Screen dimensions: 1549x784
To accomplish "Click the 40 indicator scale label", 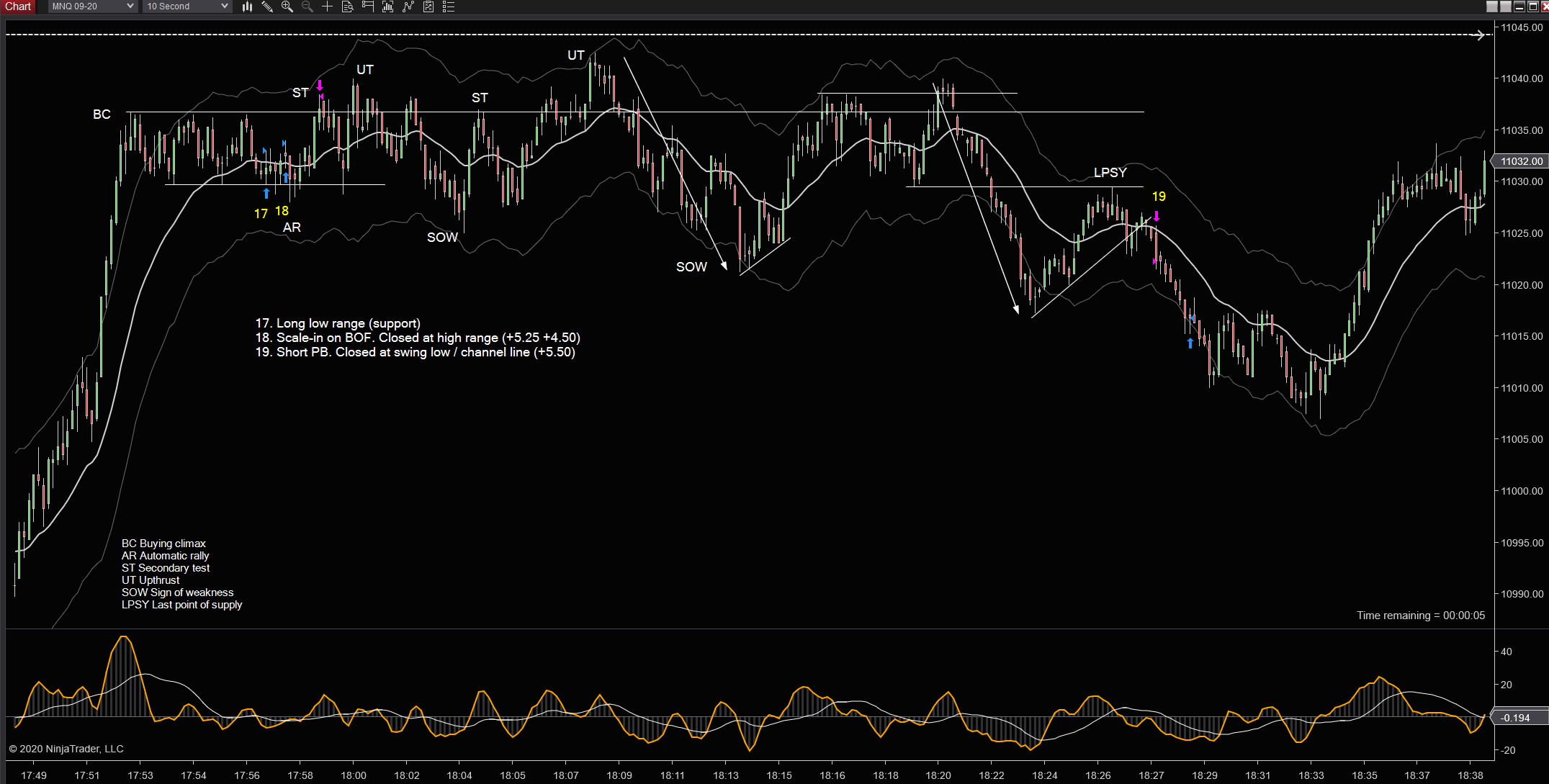I will pos(1507,652).
